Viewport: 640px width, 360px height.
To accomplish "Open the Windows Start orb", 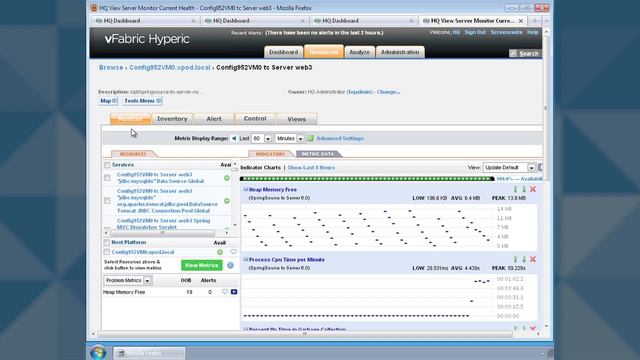I will click(x=98, y=353).
